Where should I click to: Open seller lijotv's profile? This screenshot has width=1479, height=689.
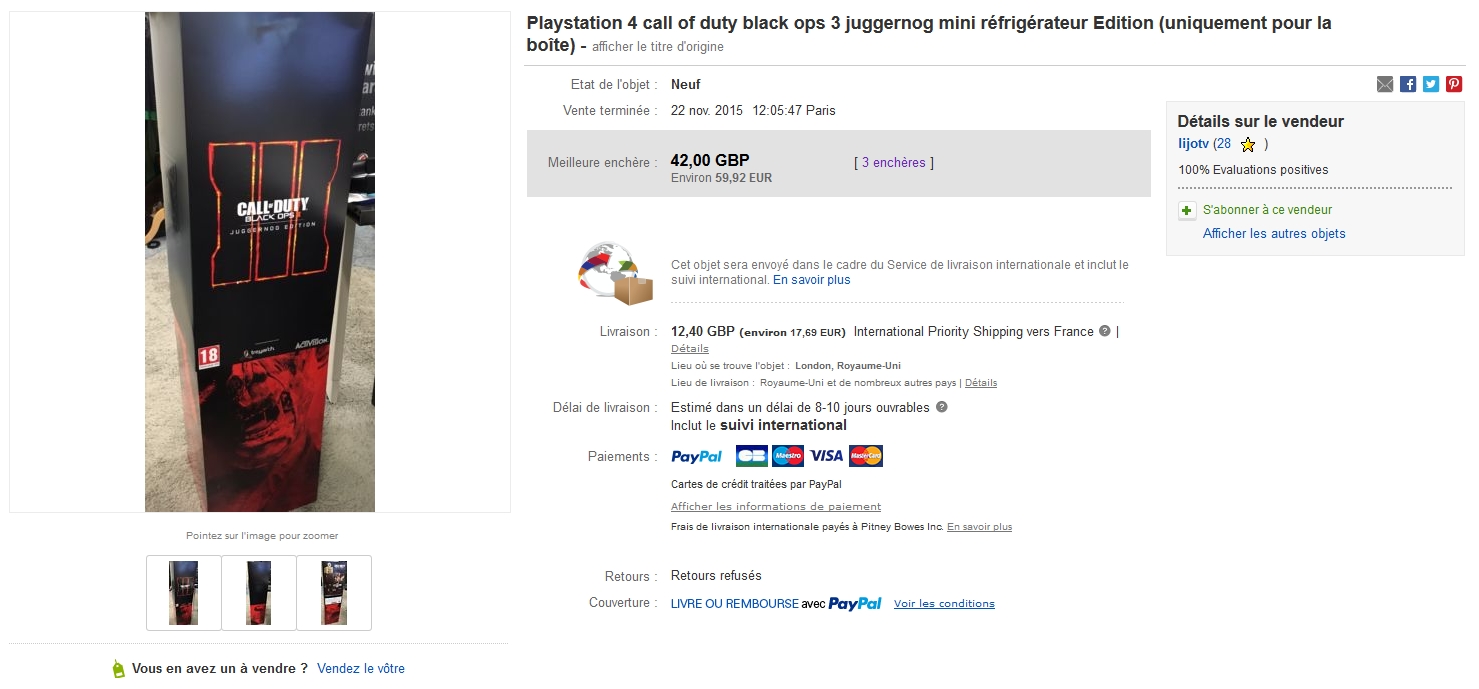click(1193, 144)
